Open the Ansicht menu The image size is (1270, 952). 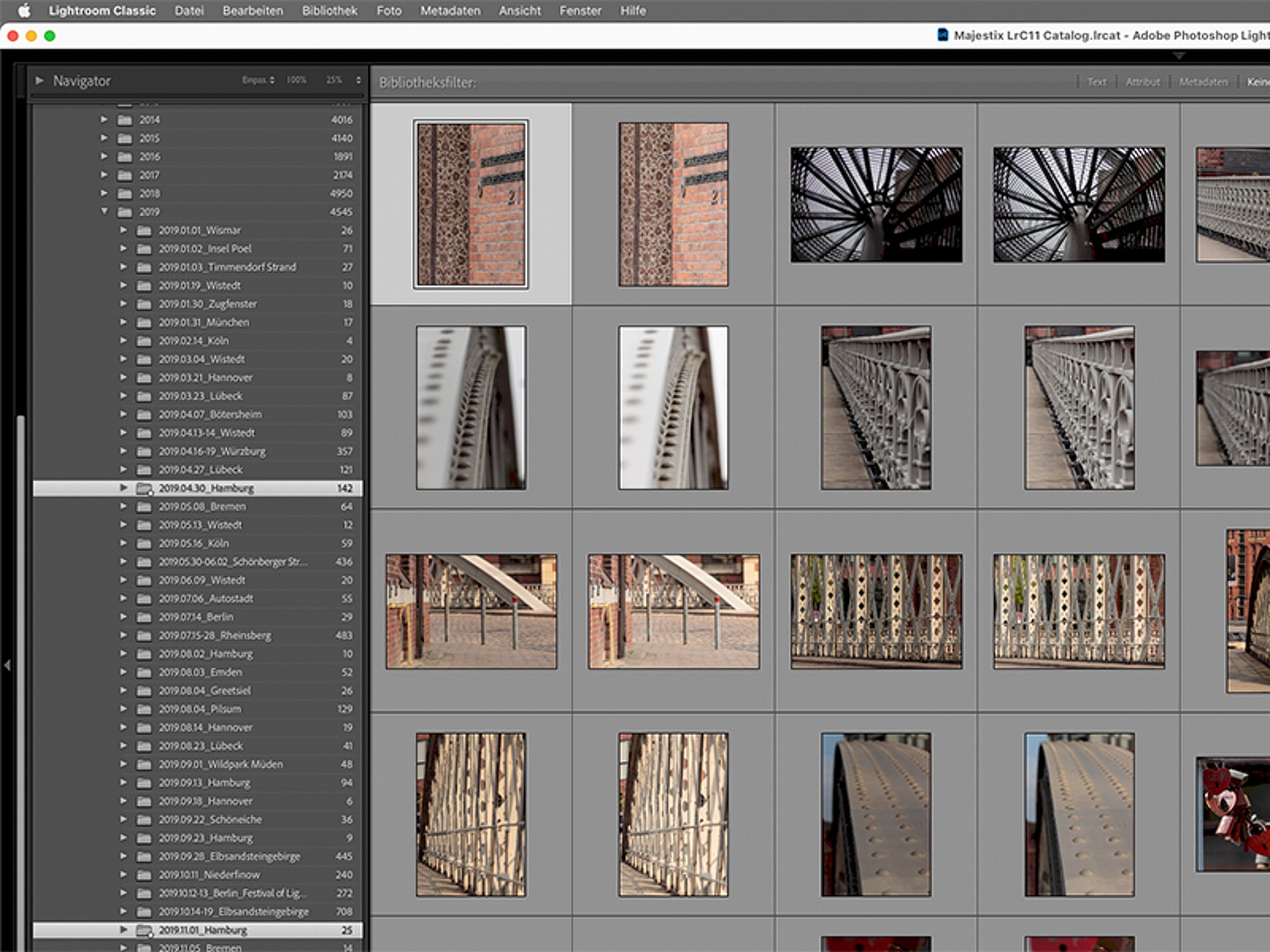point(520,11)
